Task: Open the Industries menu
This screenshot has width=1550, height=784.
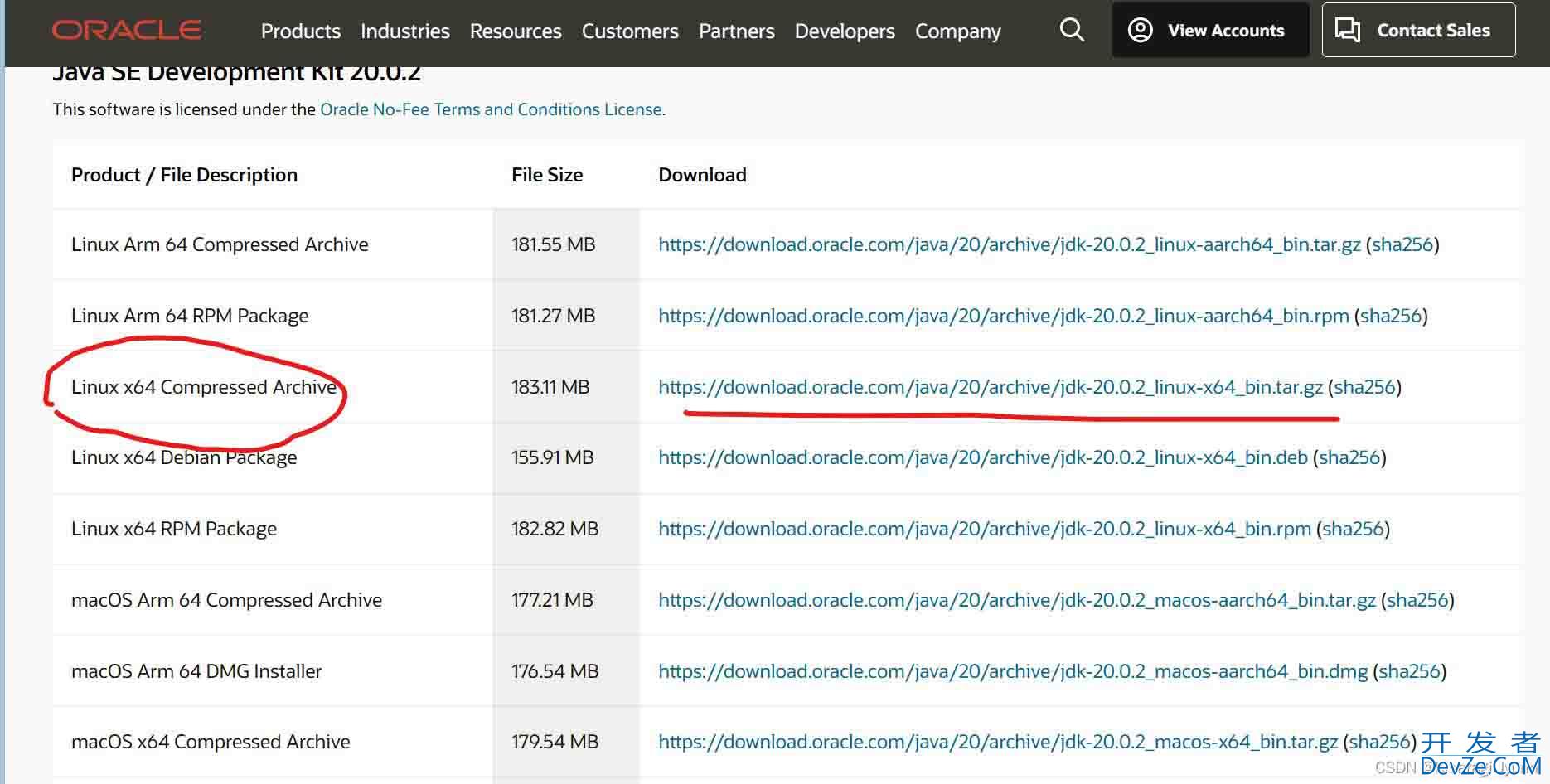Action: pos(405,31)
